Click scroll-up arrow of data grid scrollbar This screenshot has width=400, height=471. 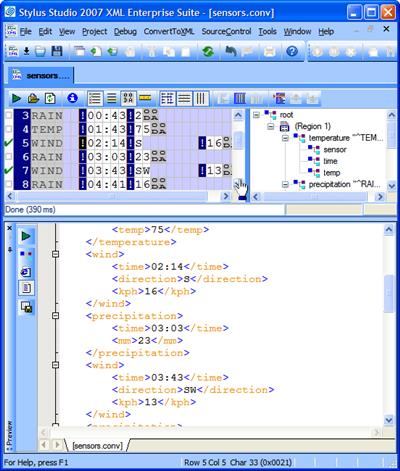click(x=238, y=115)
